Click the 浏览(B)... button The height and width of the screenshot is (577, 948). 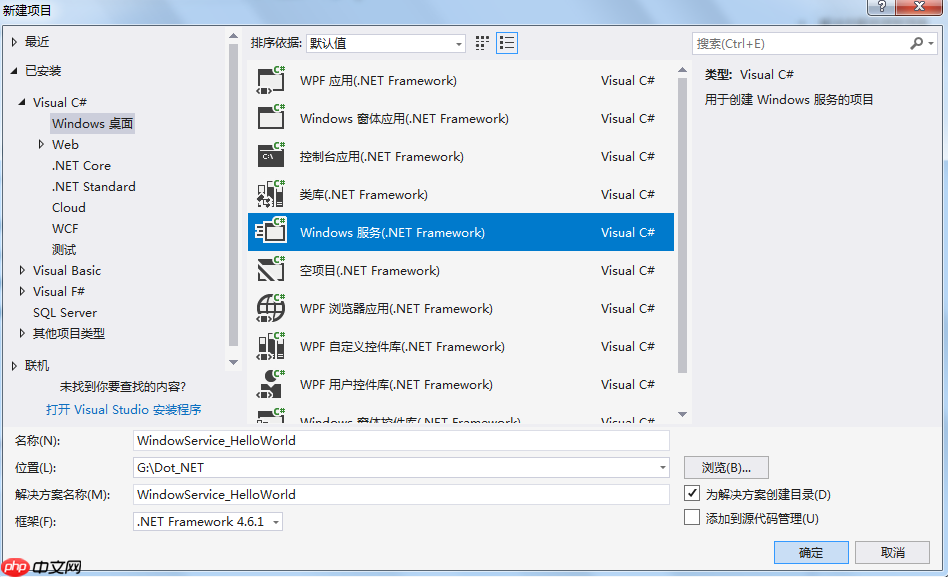pyautogui.click(x=726, y=468)
